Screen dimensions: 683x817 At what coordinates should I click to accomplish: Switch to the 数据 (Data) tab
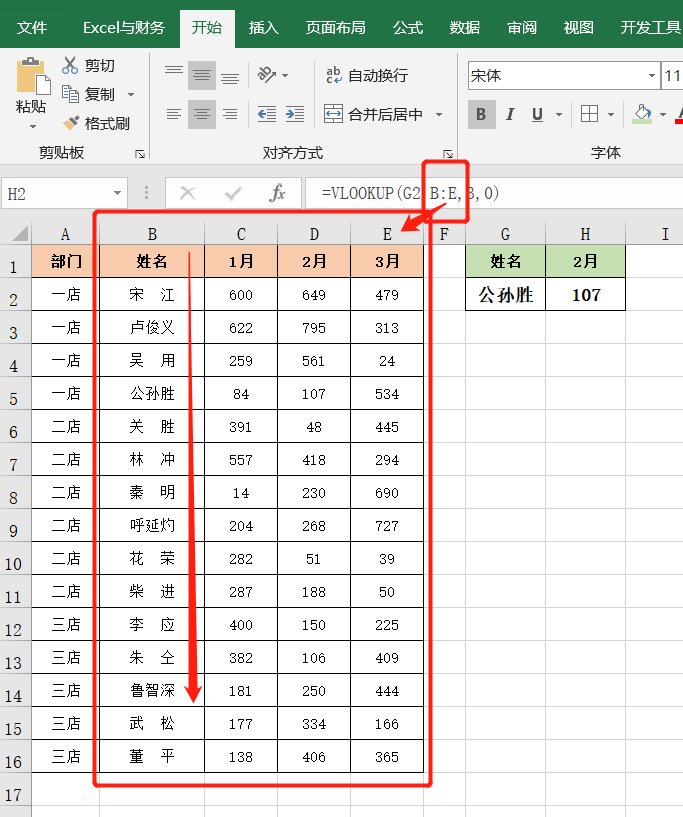pos(465,27)
